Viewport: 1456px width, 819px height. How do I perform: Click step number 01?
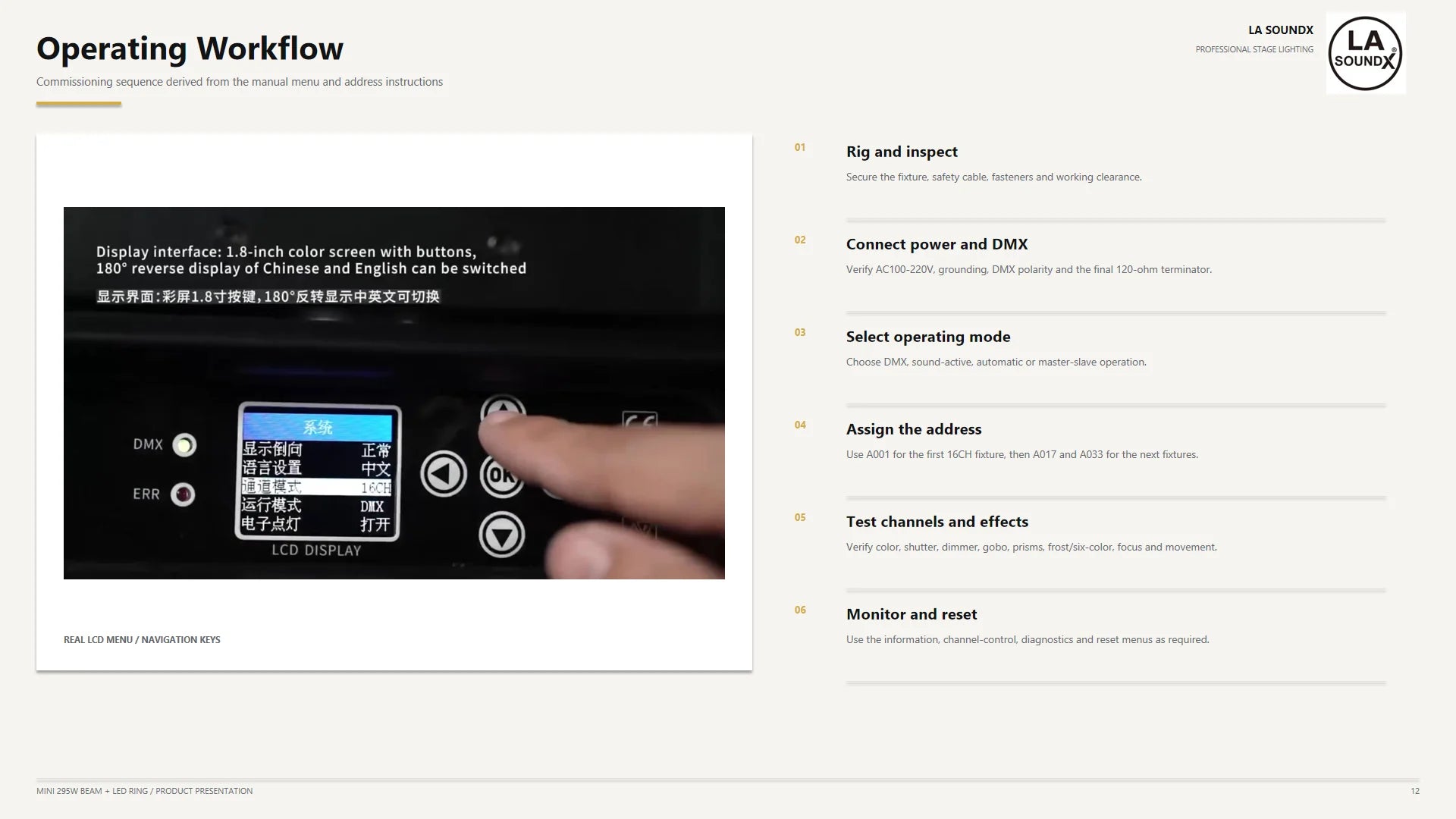(x=800, y=147)
